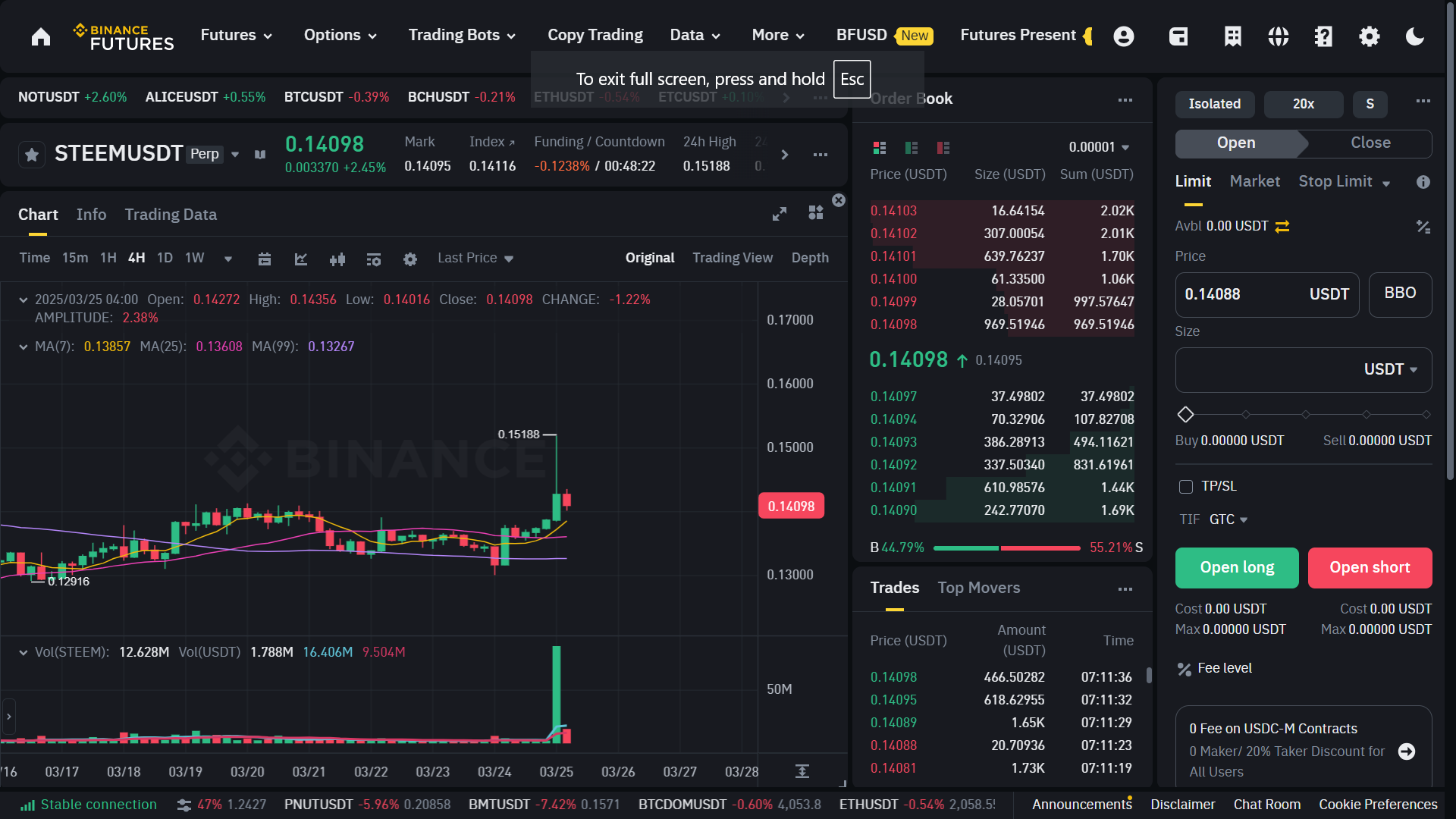Open the chart calendar date picker

pyautogui.click(x=265, y=259)
